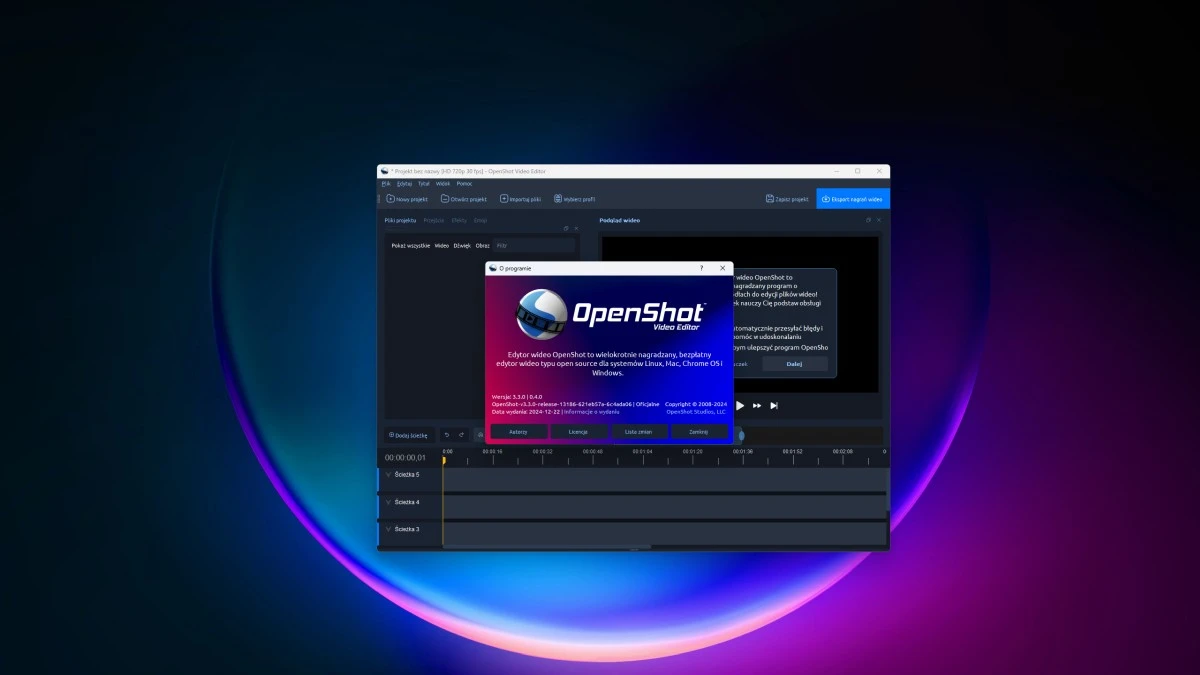This screenshot has height=675, width=1200.
Task: Collapse the Ścieżka 5 track chevron
Action: click(388, 475)
